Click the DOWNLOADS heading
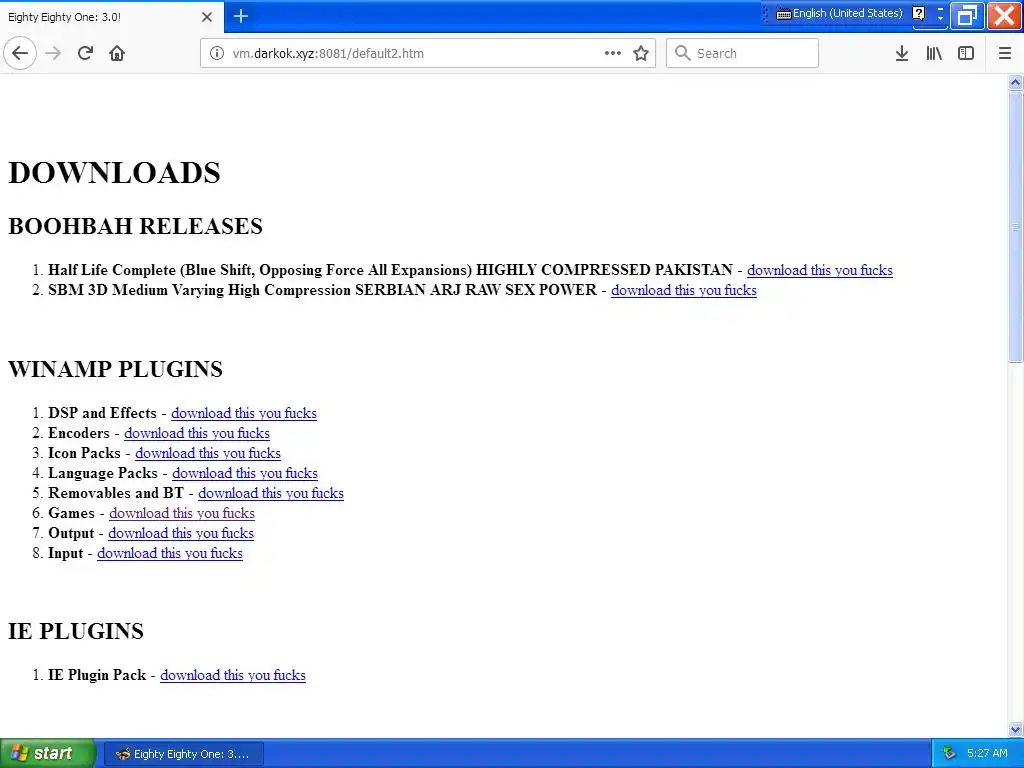This screenshot has width=1024, height=768. point(114,173)
